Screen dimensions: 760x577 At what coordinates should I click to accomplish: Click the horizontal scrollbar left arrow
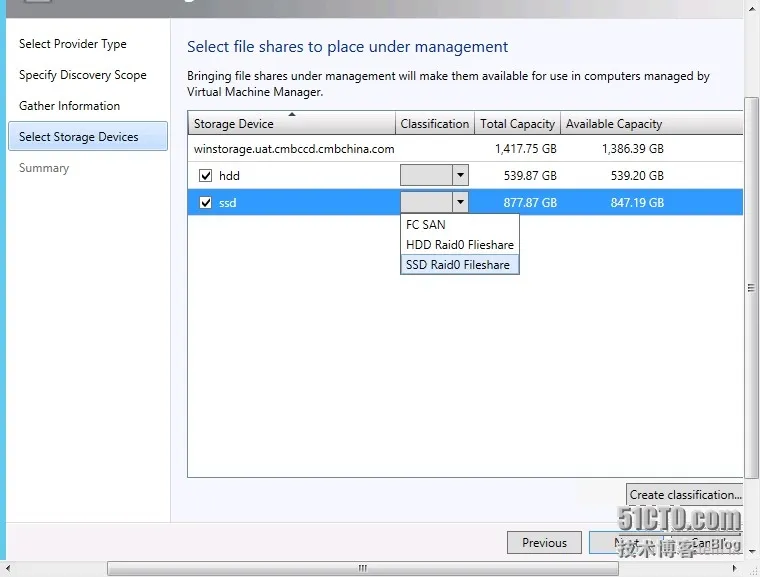click(x=8, y=568)
